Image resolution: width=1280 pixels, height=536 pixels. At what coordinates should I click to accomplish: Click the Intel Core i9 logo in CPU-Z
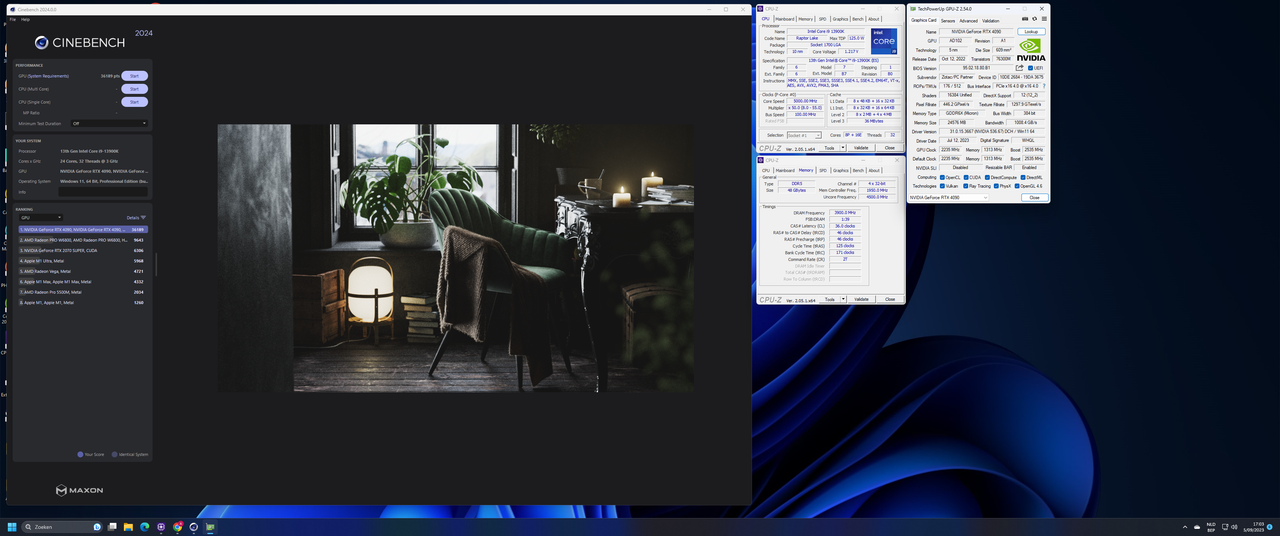884,41
